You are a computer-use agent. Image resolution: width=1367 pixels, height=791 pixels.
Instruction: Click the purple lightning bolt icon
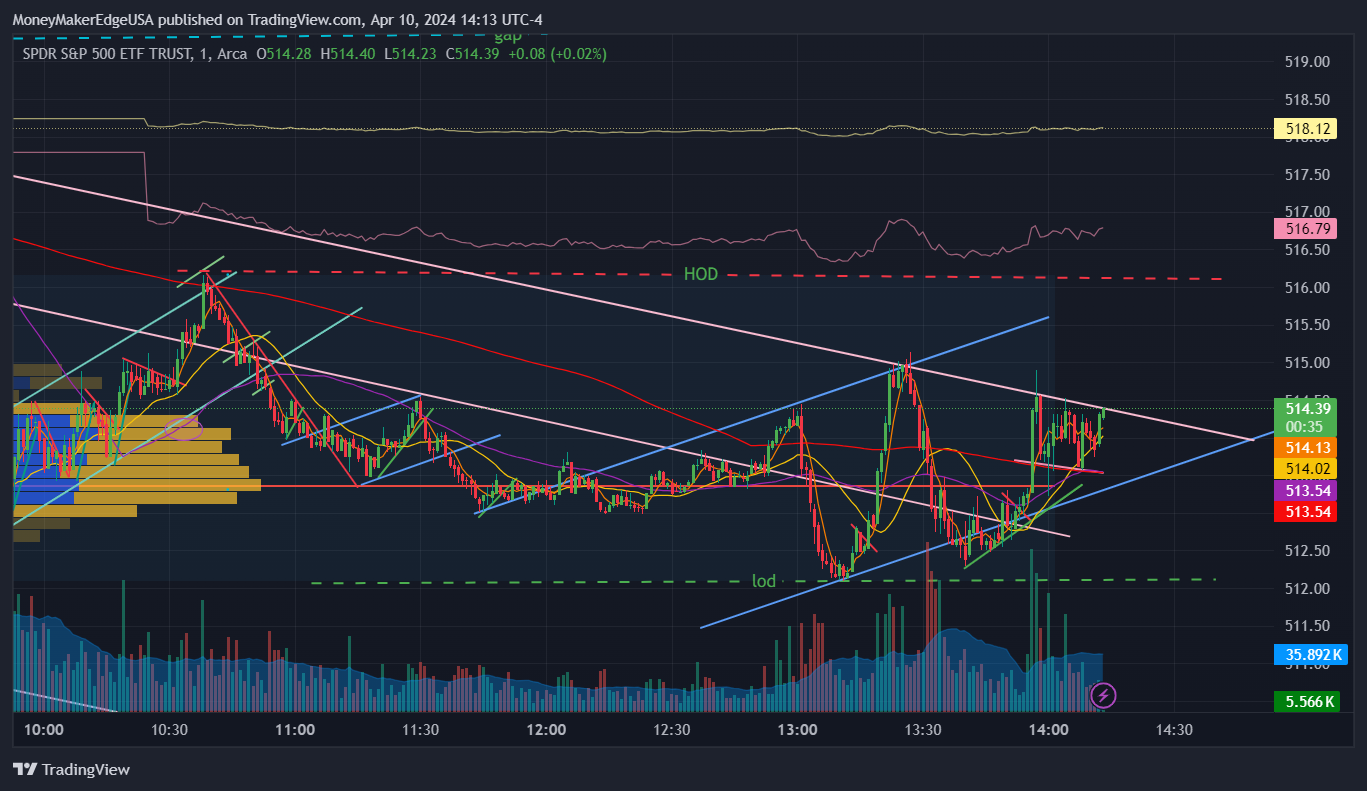(1103, 694)
